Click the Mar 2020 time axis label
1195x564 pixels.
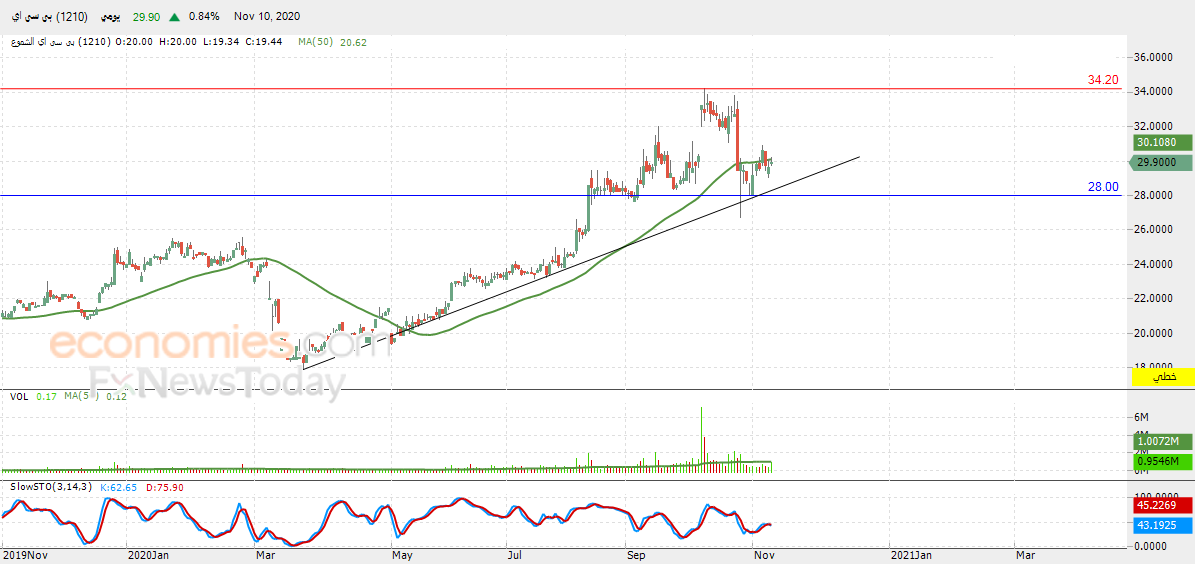[267, 556]
